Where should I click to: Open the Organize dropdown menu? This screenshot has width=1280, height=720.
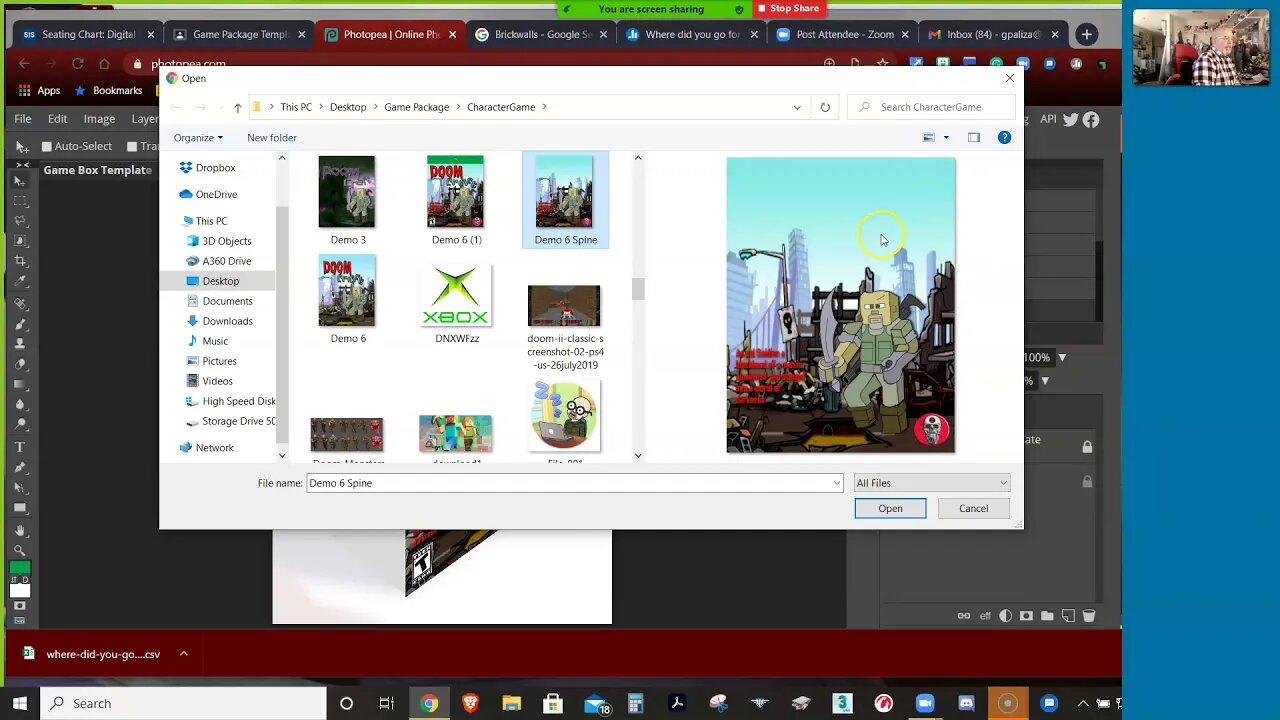point(198,138)
